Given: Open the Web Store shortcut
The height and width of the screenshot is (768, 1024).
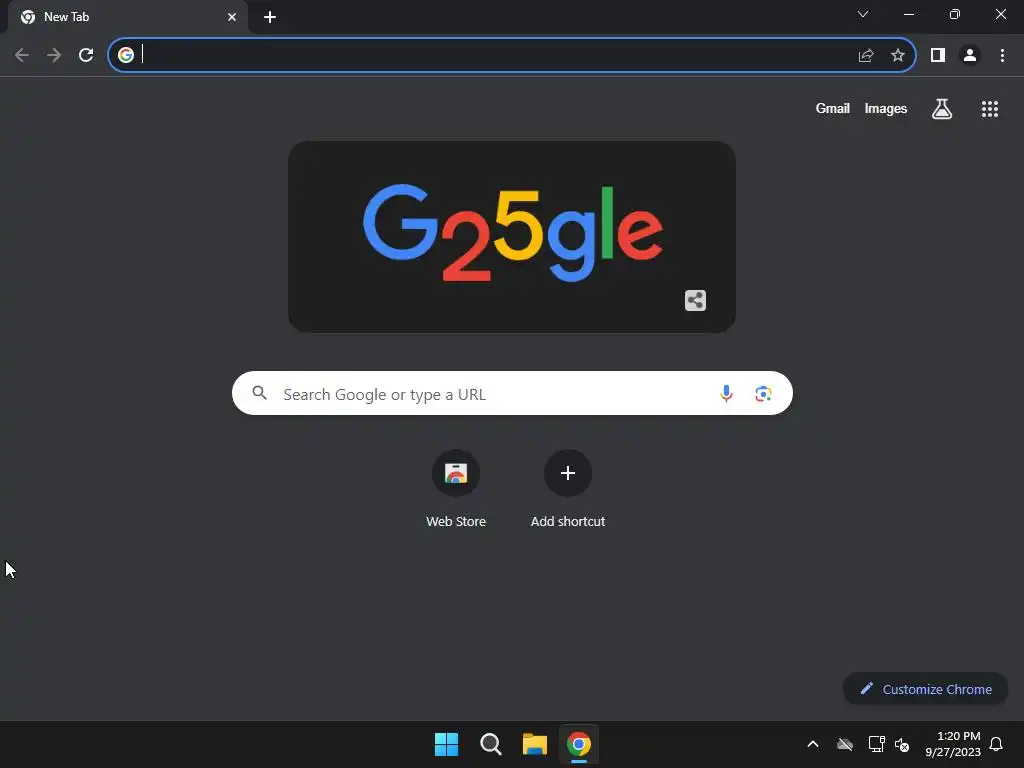Looking at the screenshot, I should click(456, 488).
